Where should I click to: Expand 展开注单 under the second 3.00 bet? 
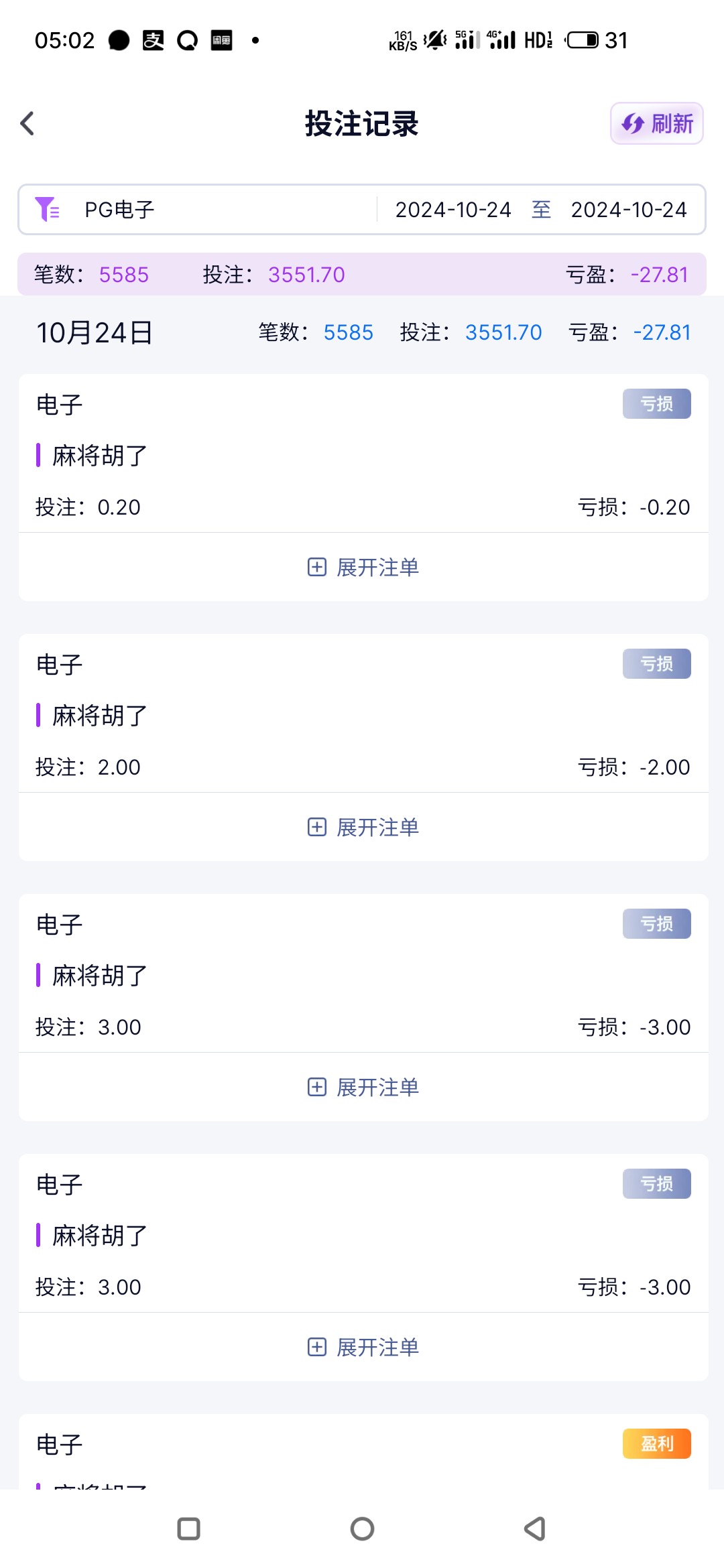click(377, 1348)
